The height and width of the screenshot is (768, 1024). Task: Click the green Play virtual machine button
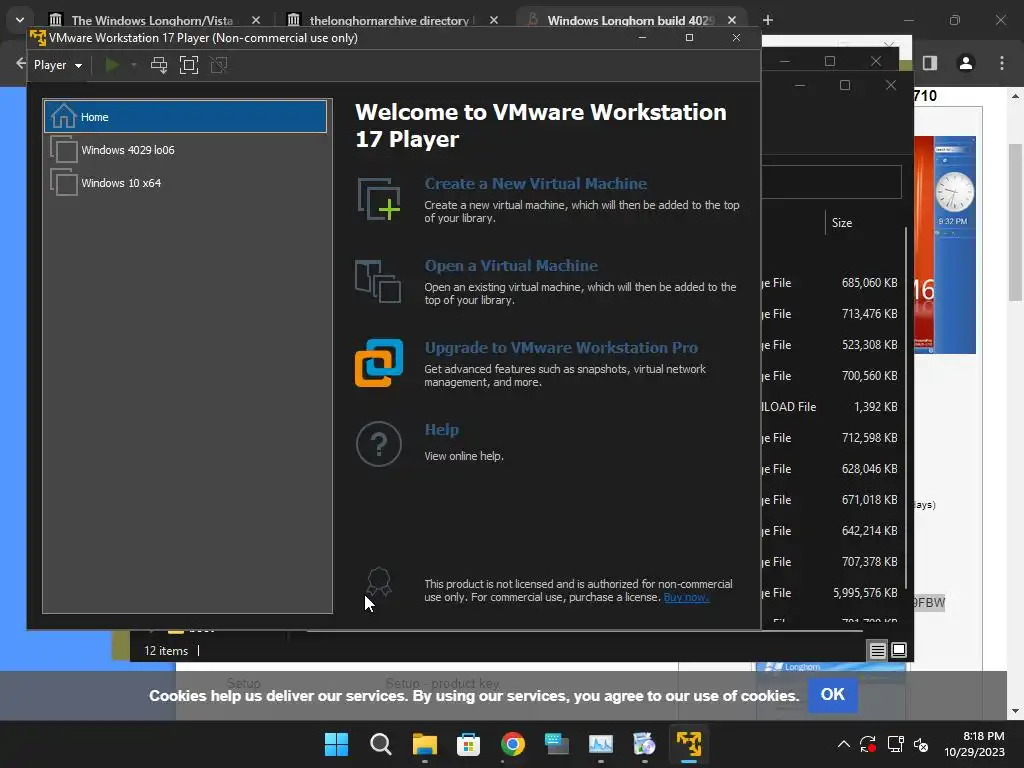(x=112, y=65)
